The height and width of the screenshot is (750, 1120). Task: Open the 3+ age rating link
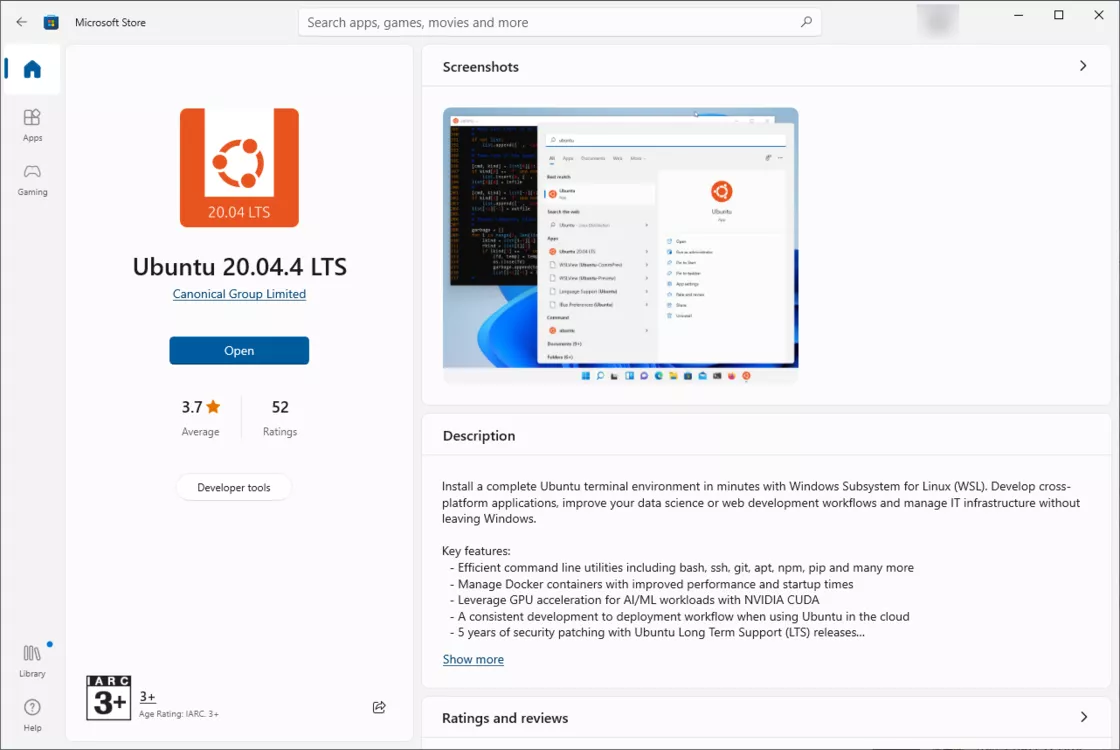click(x=147, y=696)
